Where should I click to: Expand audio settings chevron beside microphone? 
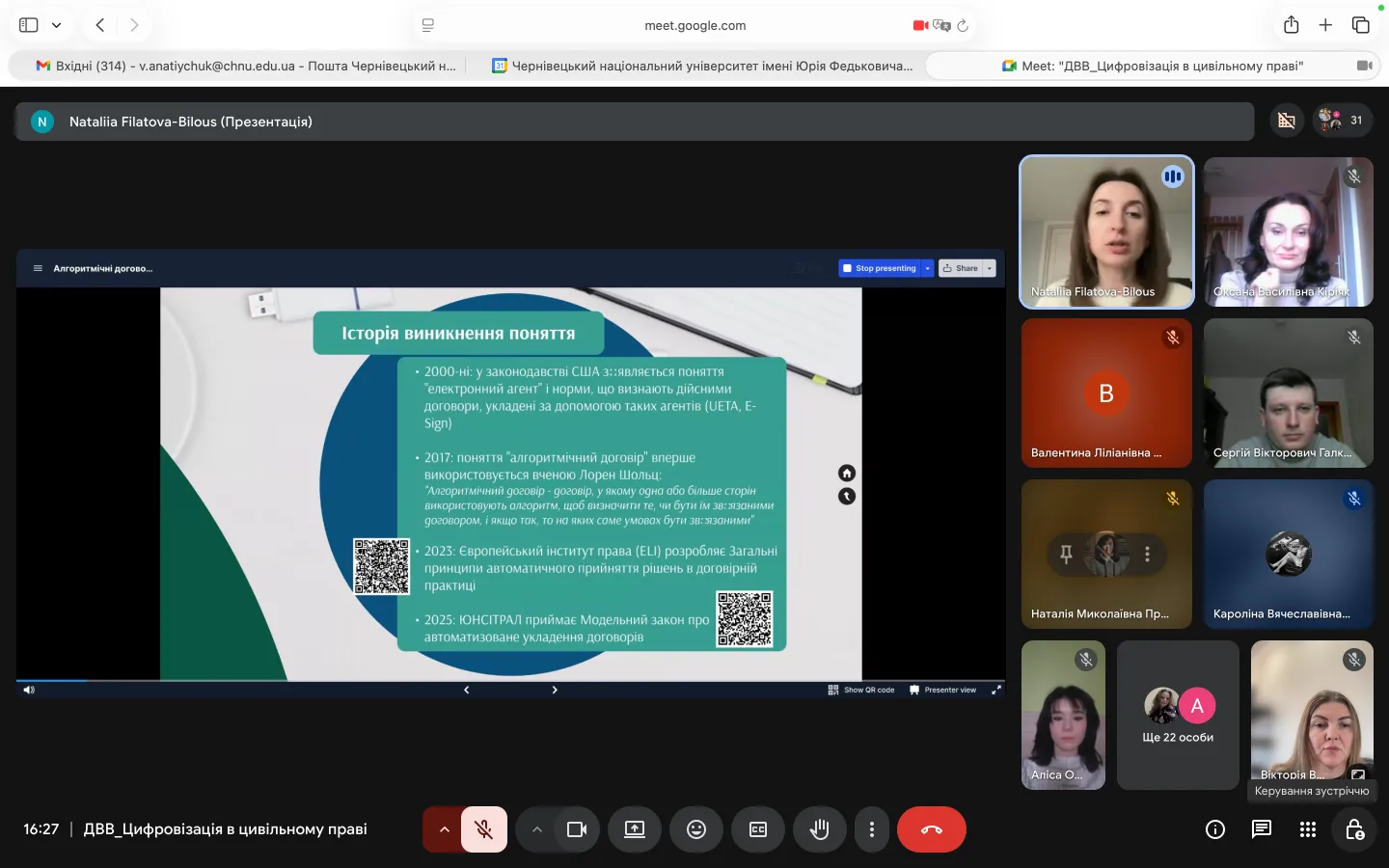[444, 829]
